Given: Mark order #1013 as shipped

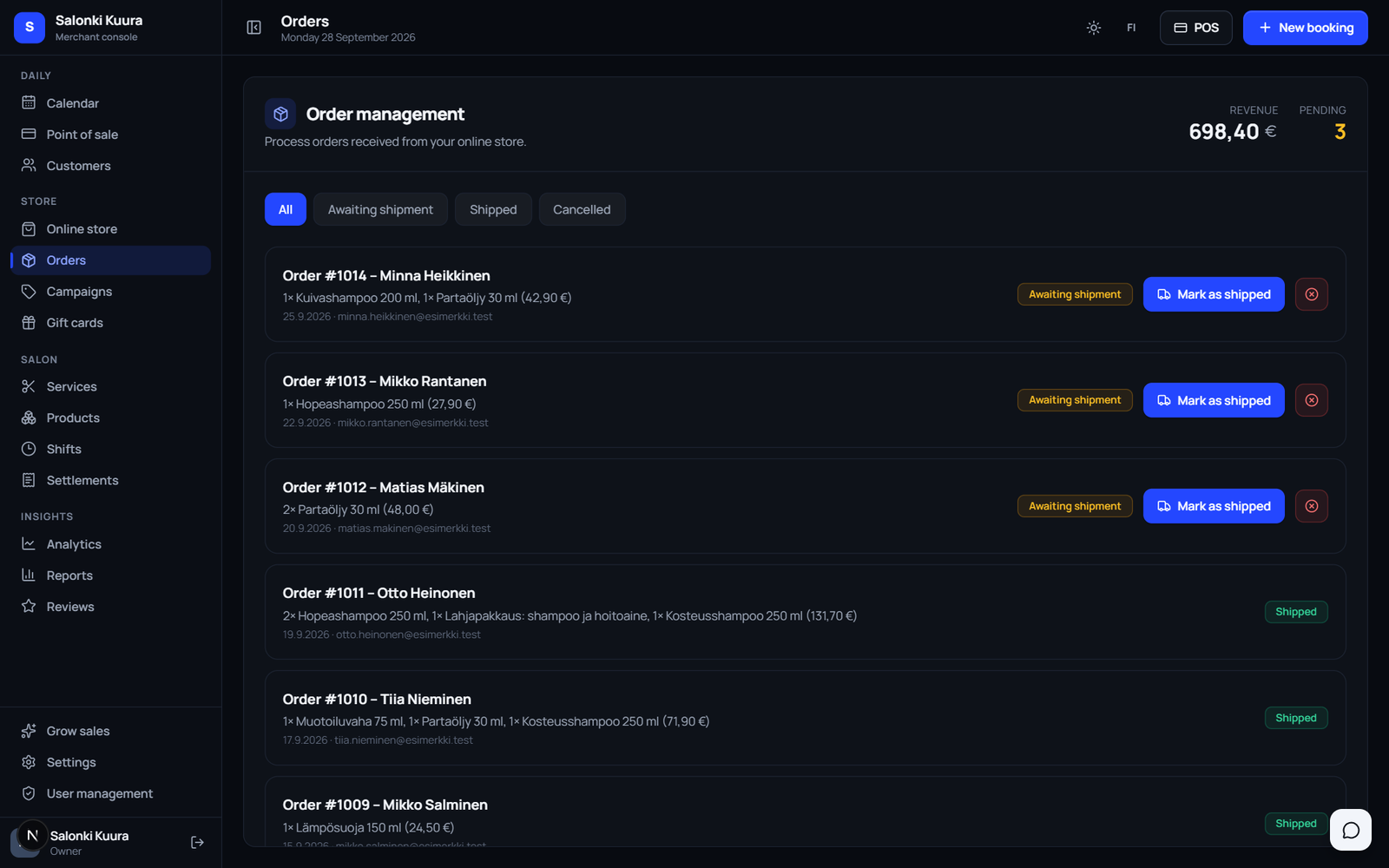Looking at the screenshot, I should 1214,400.
